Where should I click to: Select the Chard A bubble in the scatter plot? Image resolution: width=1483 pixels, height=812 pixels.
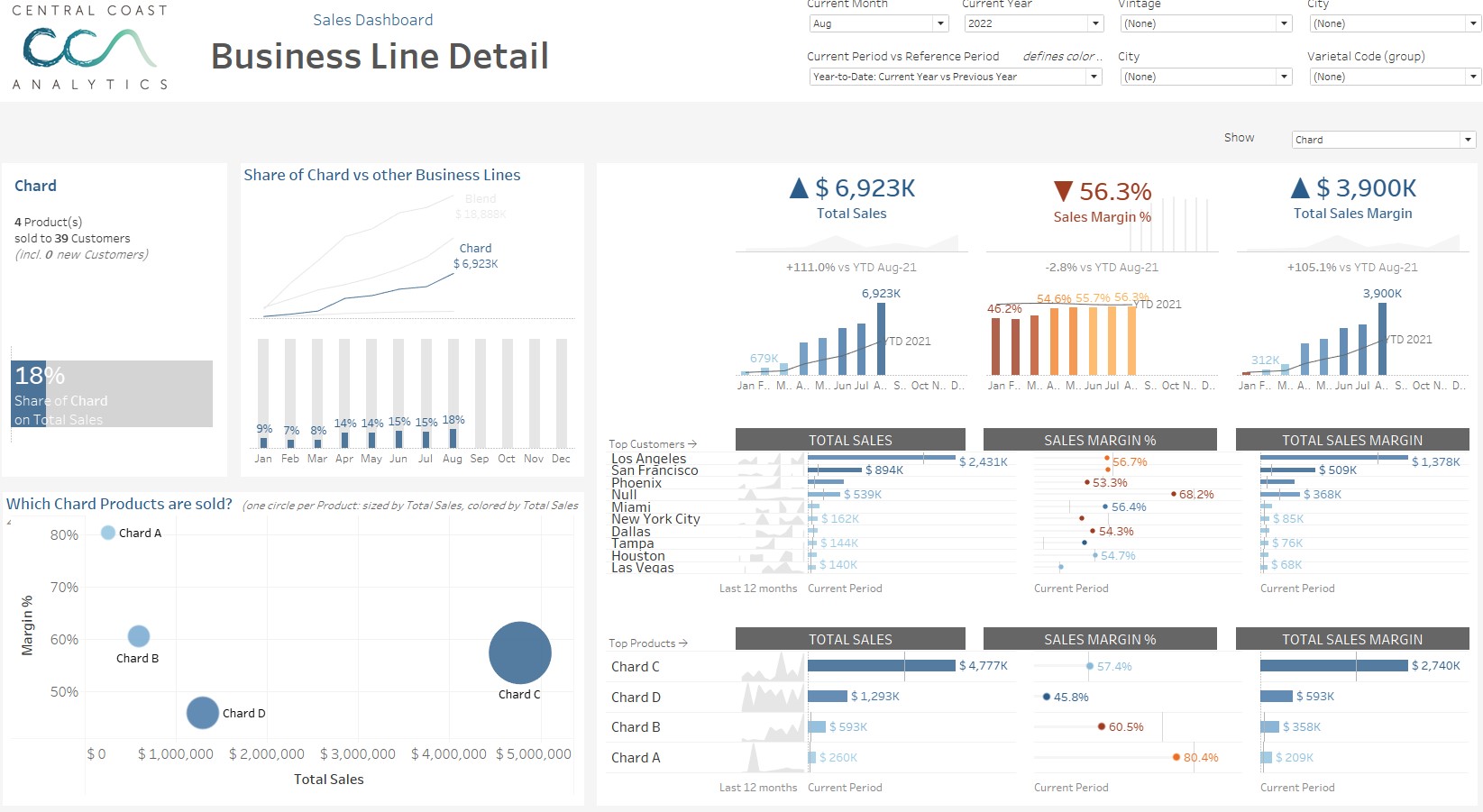pyautogui.click(x=108, y=533)
